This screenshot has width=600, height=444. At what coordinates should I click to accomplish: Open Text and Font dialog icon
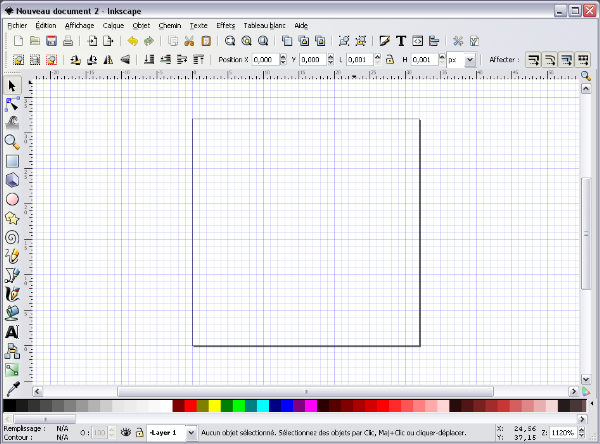point(401,41)
